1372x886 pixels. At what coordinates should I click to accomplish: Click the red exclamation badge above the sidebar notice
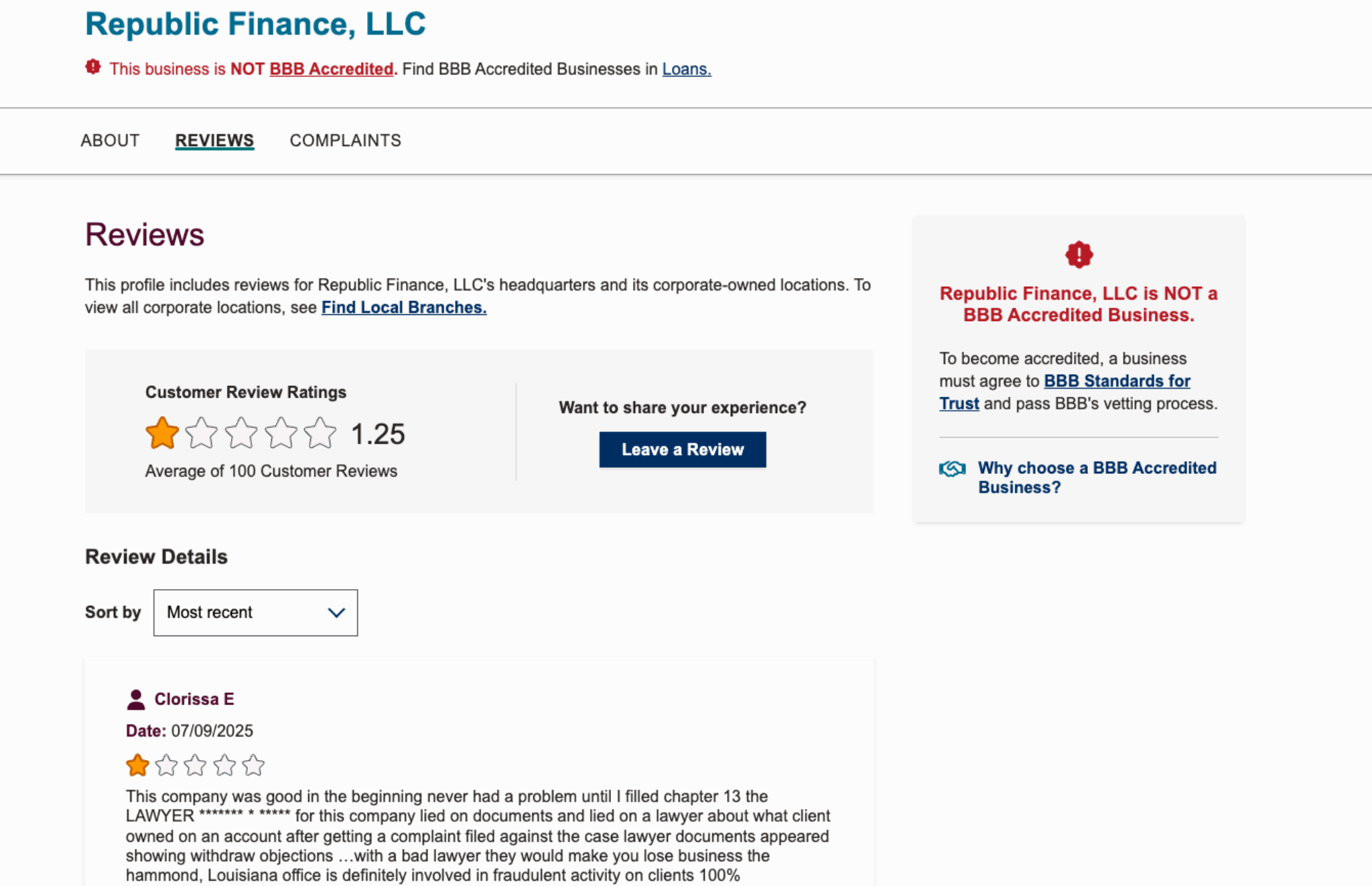[x=1079, y=255]
